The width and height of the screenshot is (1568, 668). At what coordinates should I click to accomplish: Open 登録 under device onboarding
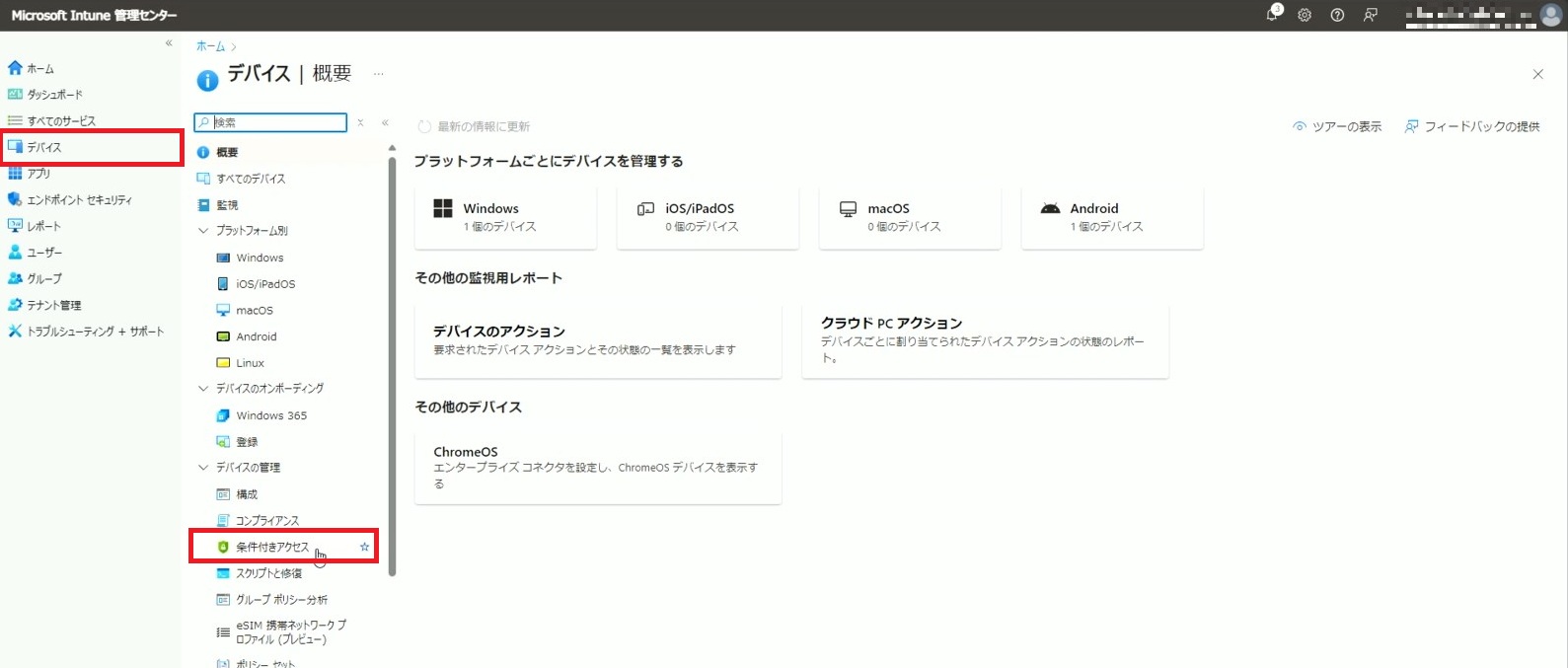click(247, 442)
